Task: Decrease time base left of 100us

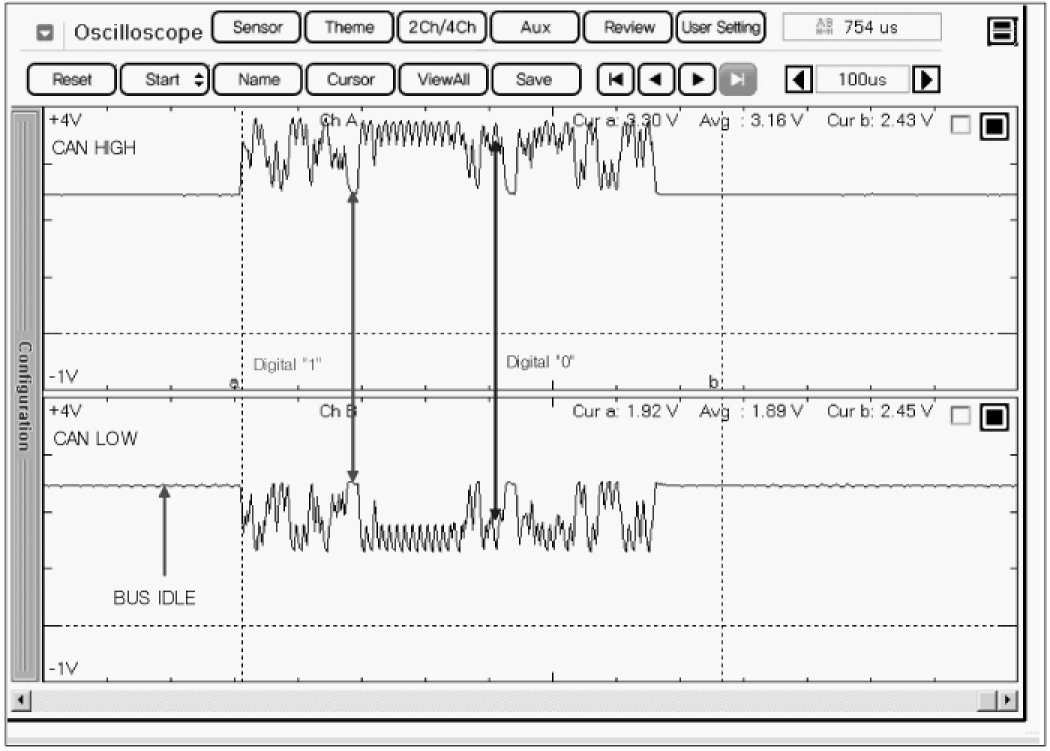Action: point(799,79)
